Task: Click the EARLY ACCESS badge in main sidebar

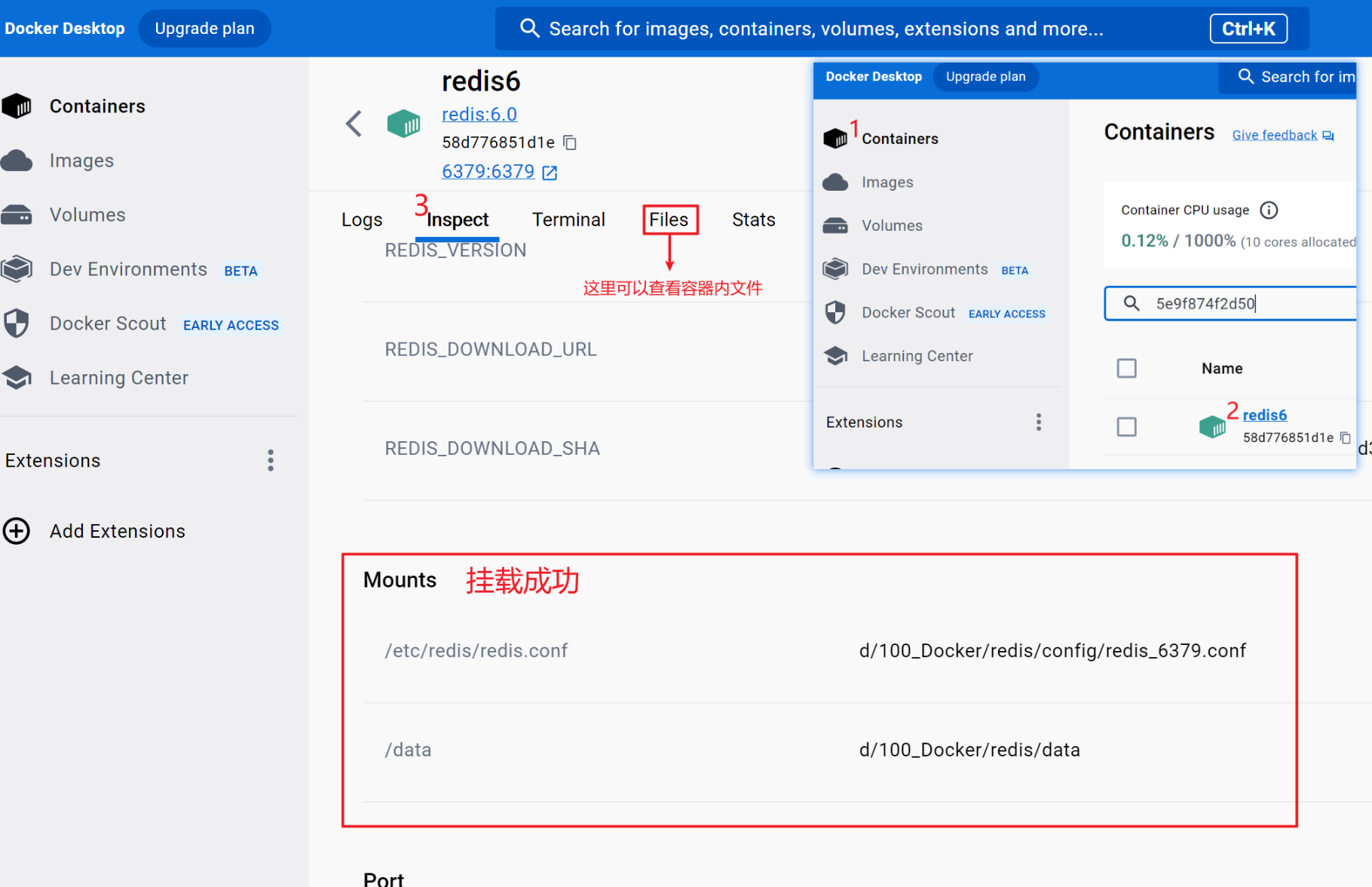Action: 231,326
